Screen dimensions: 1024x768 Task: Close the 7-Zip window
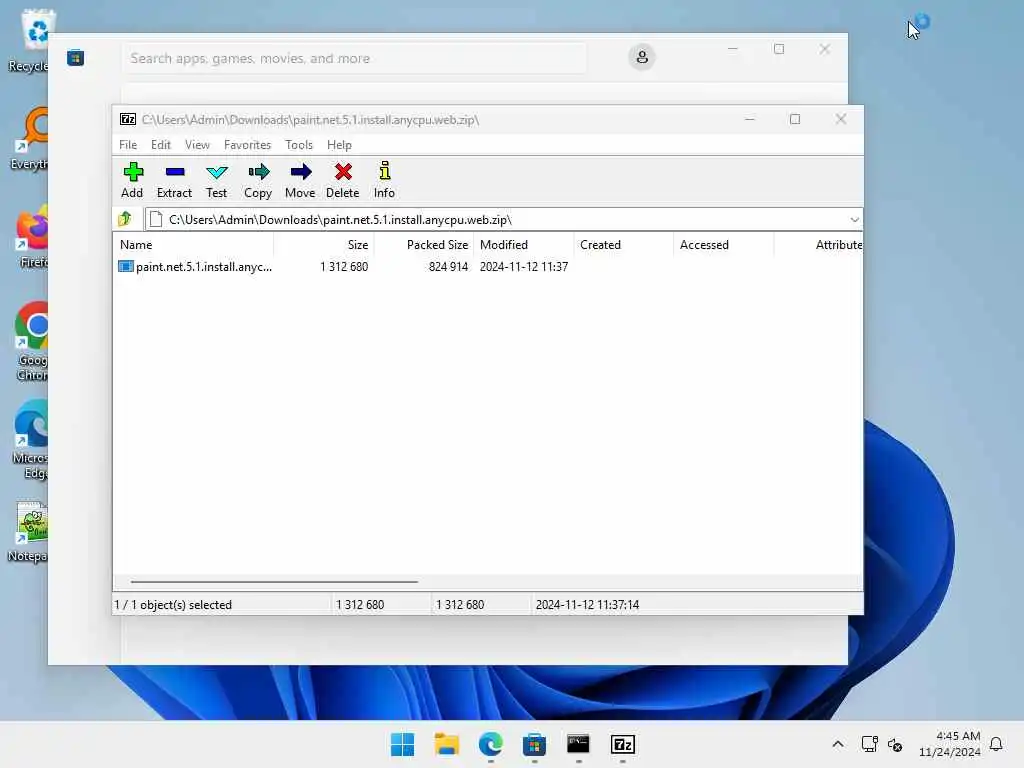click(x=841, y=120)
